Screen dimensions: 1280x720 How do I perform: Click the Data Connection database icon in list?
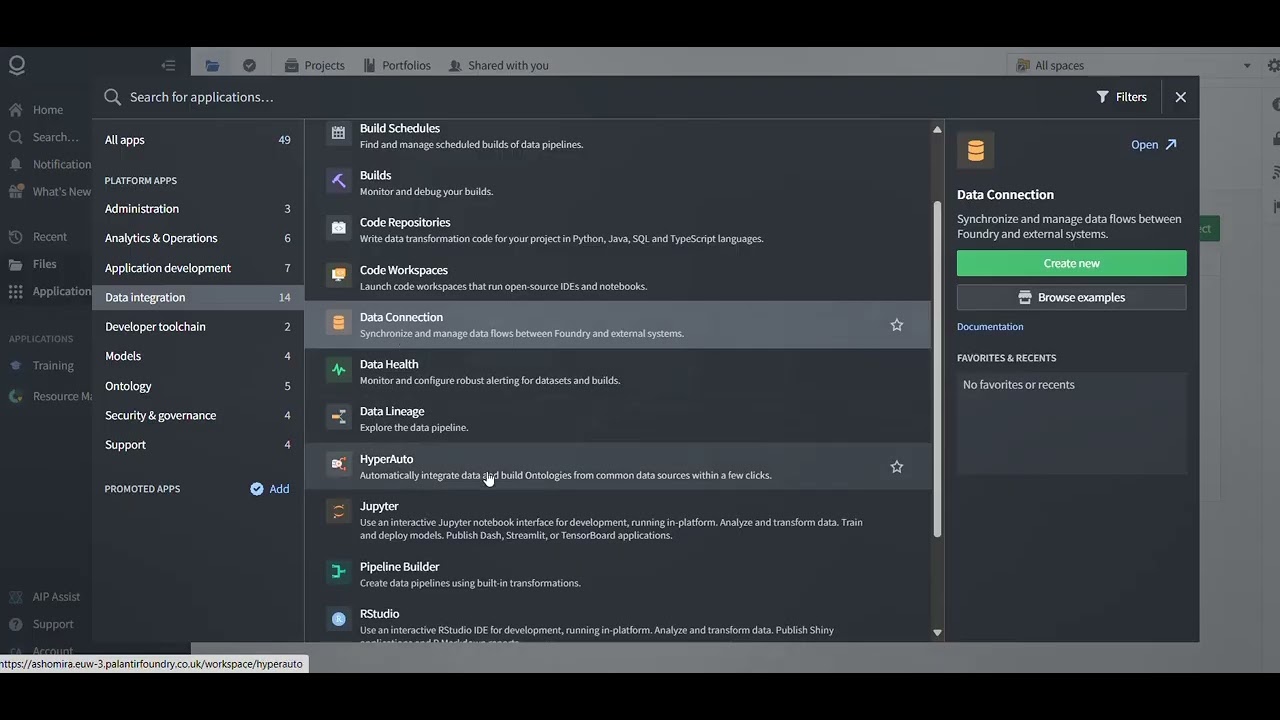pyautogui.click(x=339, y=323)
